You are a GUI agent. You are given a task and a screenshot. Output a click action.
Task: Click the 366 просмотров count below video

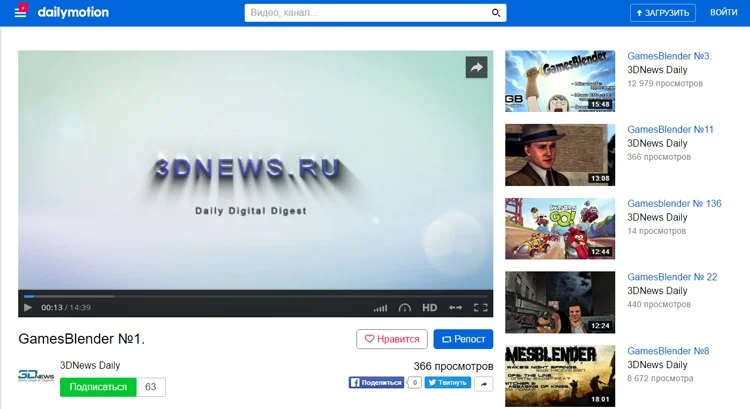pos(453,366)
